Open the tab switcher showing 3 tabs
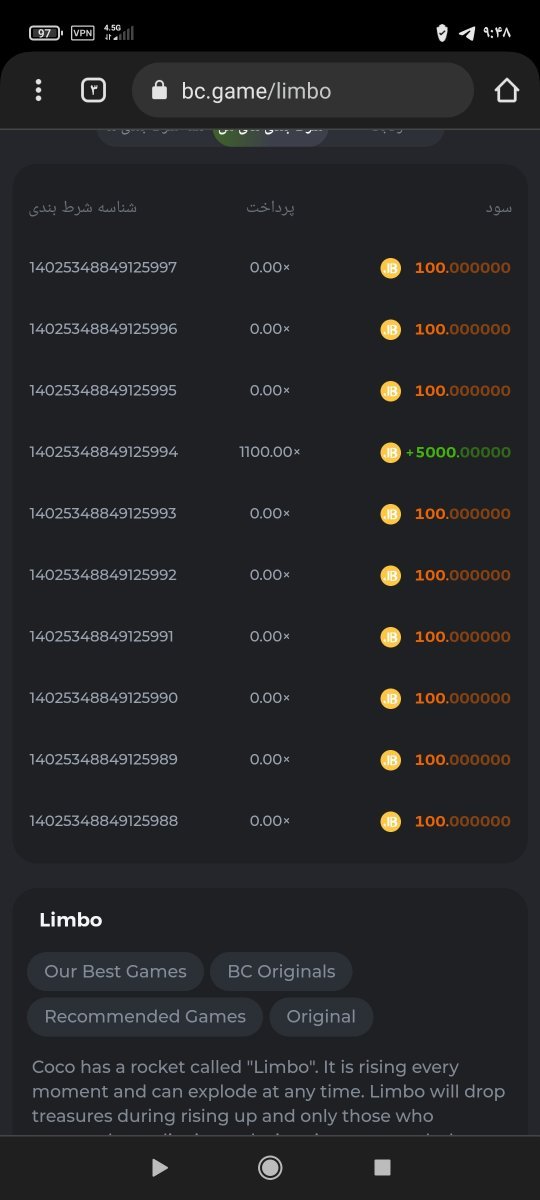Screen dimensions: 540x1200 (93, 91)
